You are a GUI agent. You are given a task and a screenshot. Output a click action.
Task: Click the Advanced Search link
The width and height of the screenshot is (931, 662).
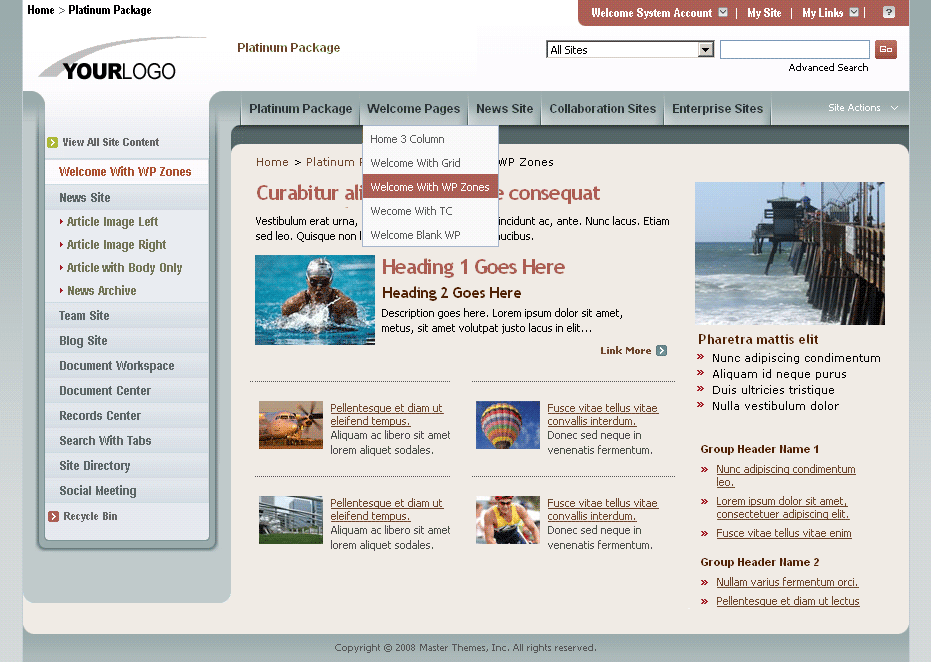point(828,67)
